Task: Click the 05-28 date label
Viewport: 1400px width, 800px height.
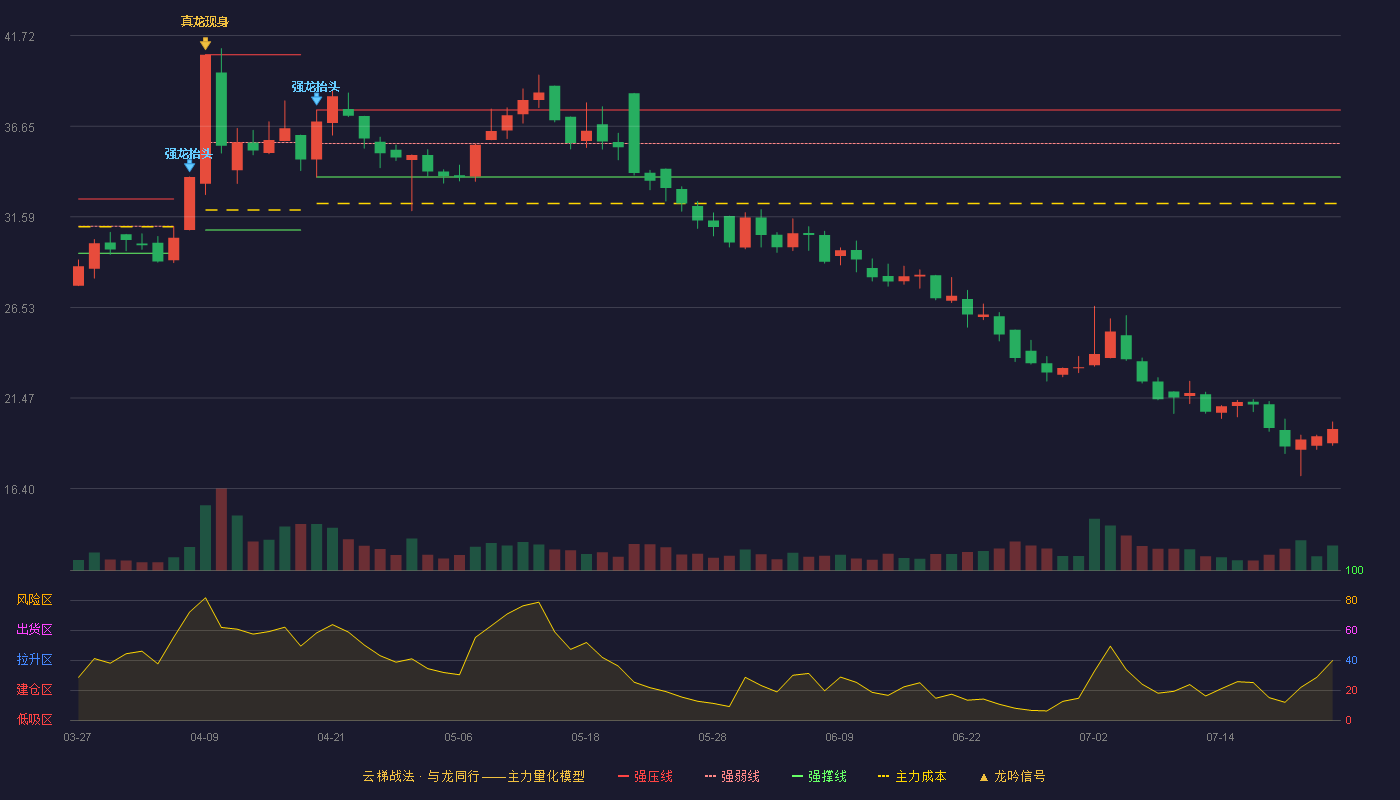Action: 712,737
